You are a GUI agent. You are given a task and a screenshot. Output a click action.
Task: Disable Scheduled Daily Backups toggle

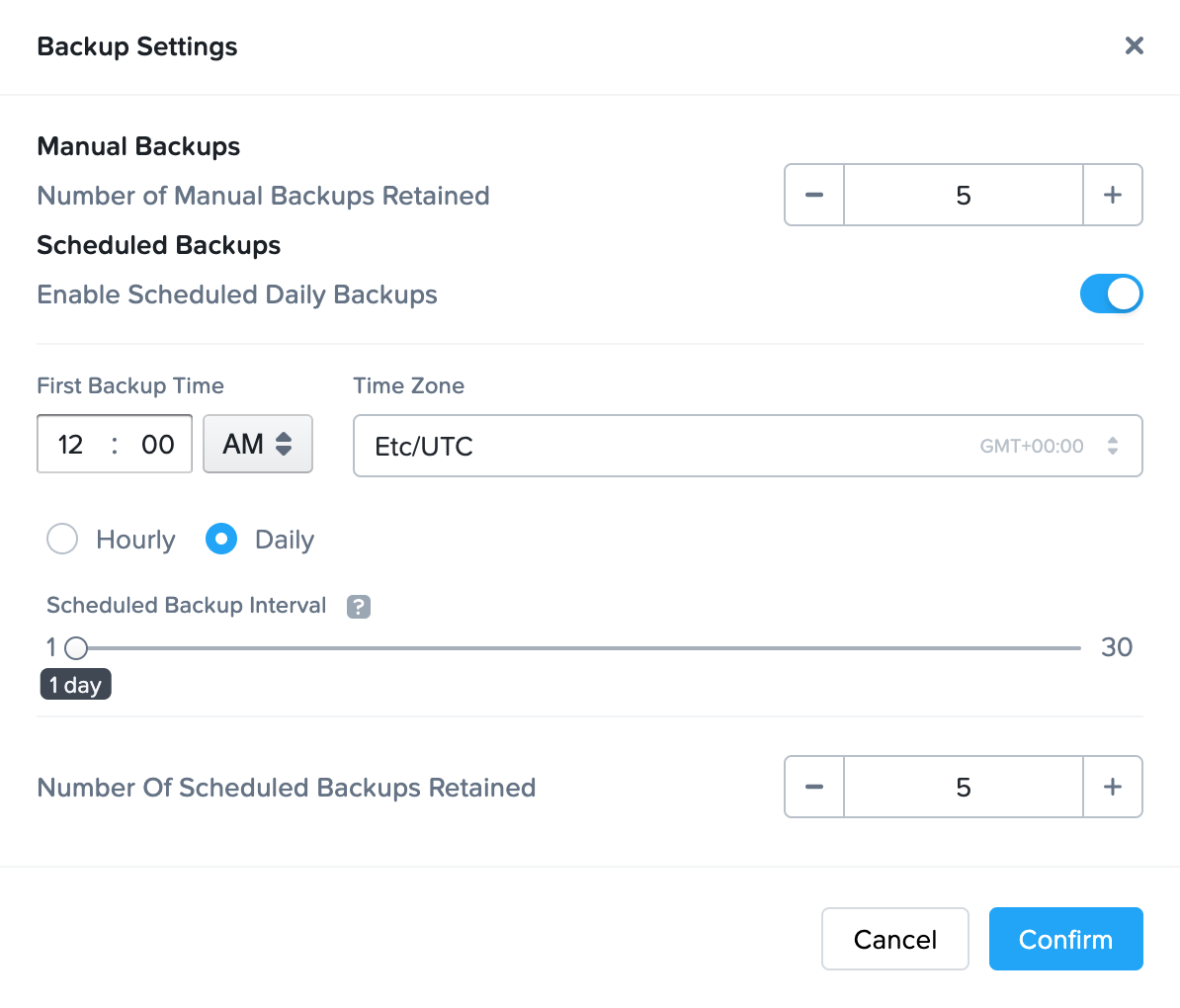point(1112,294)
